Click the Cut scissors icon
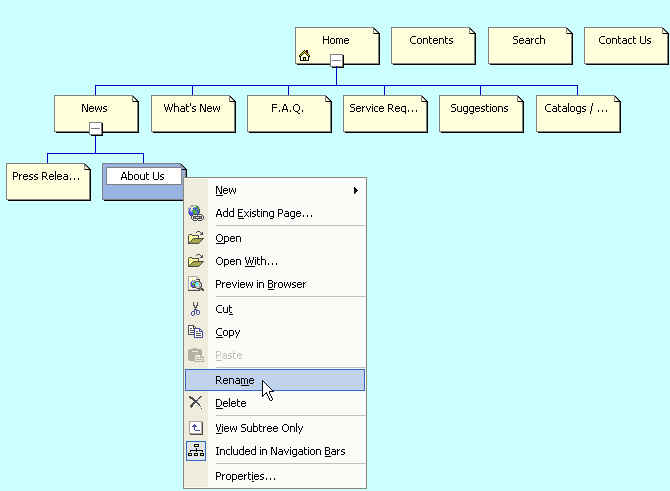 195,309
